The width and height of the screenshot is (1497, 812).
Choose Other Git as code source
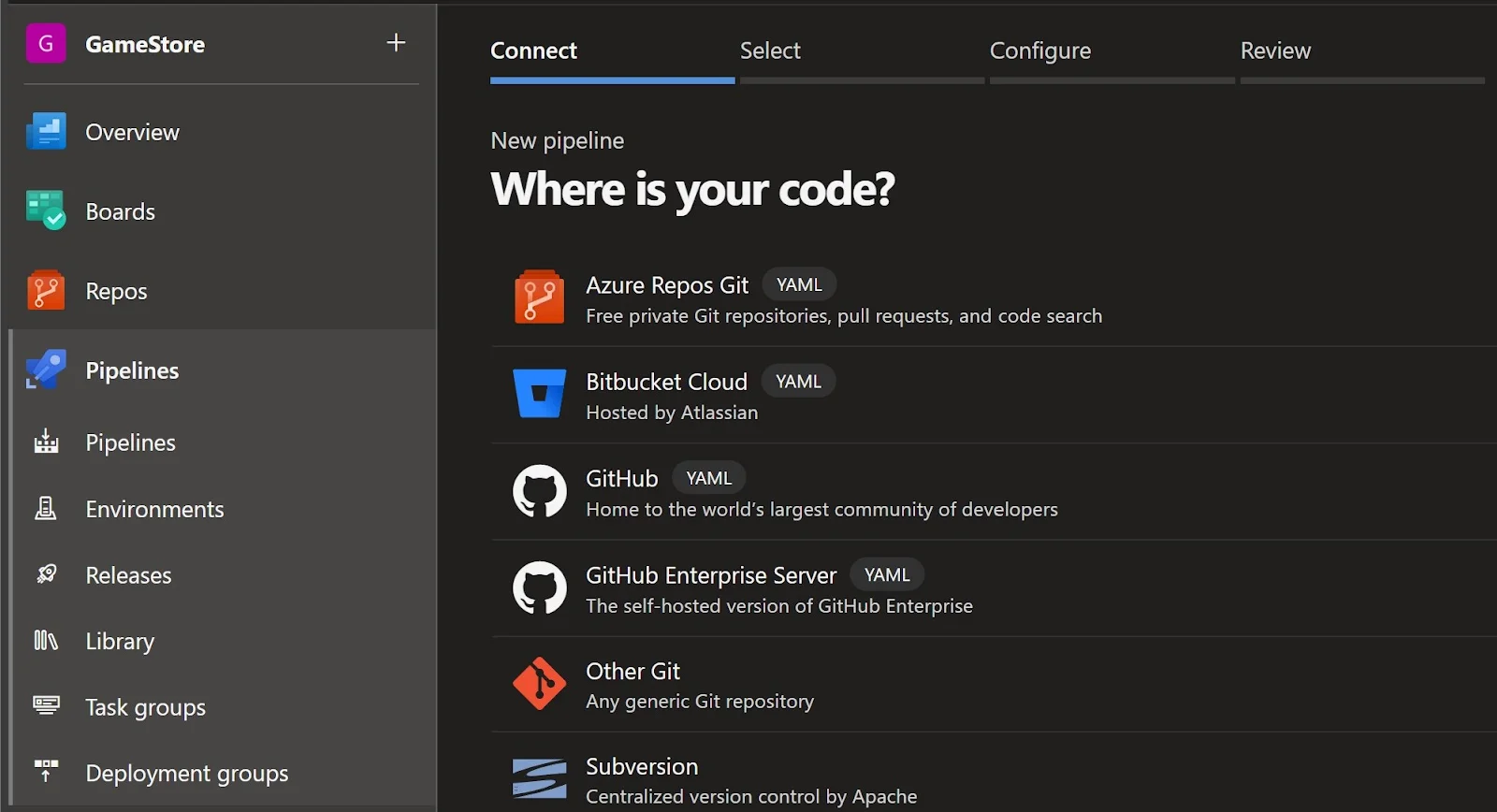click(994, 685)
